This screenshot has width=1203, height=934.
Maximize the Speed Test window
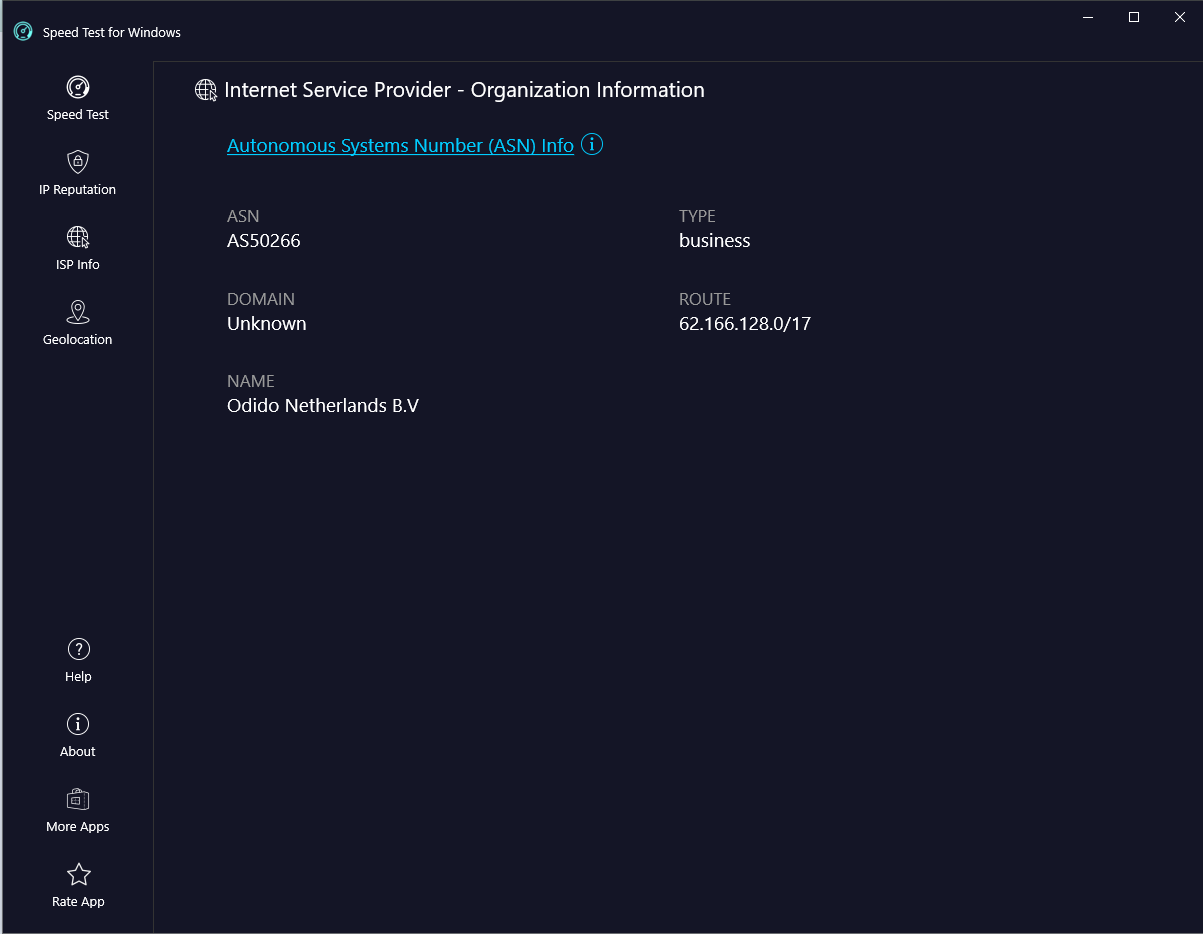coord(1134,17)
